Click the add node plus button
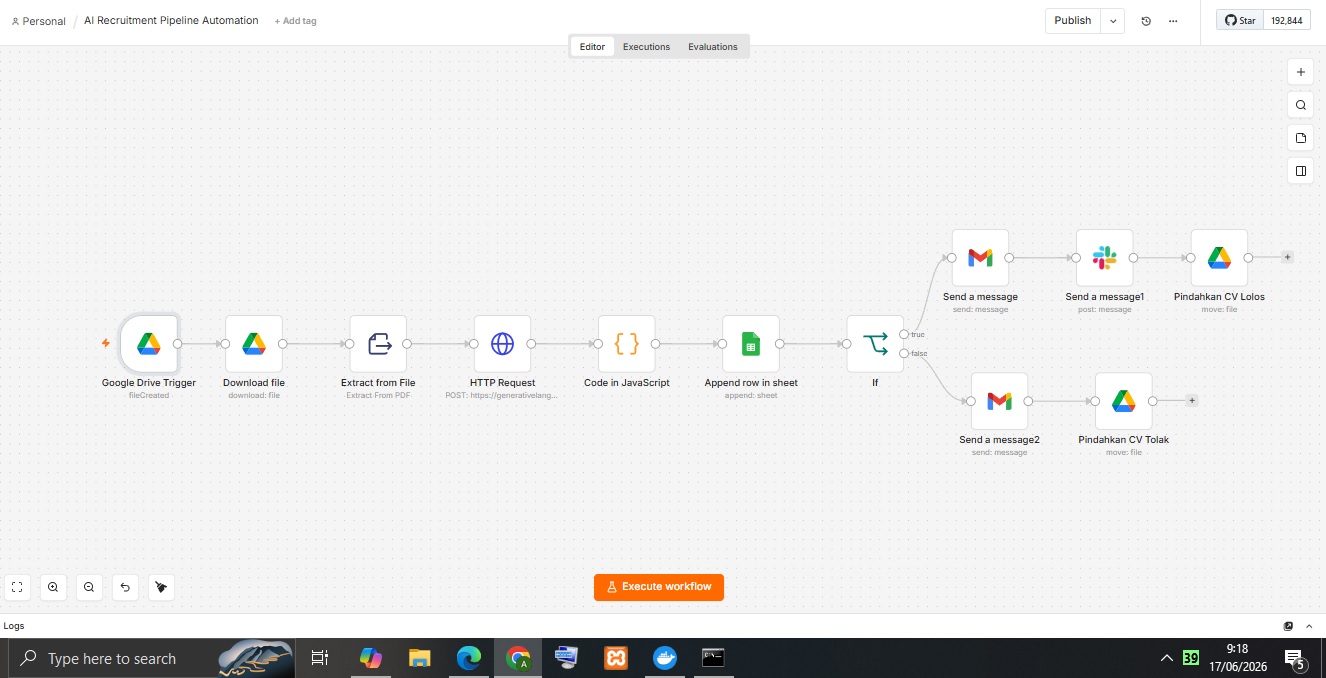This screenshot has width=1326, height=678. pos(1301,72)
